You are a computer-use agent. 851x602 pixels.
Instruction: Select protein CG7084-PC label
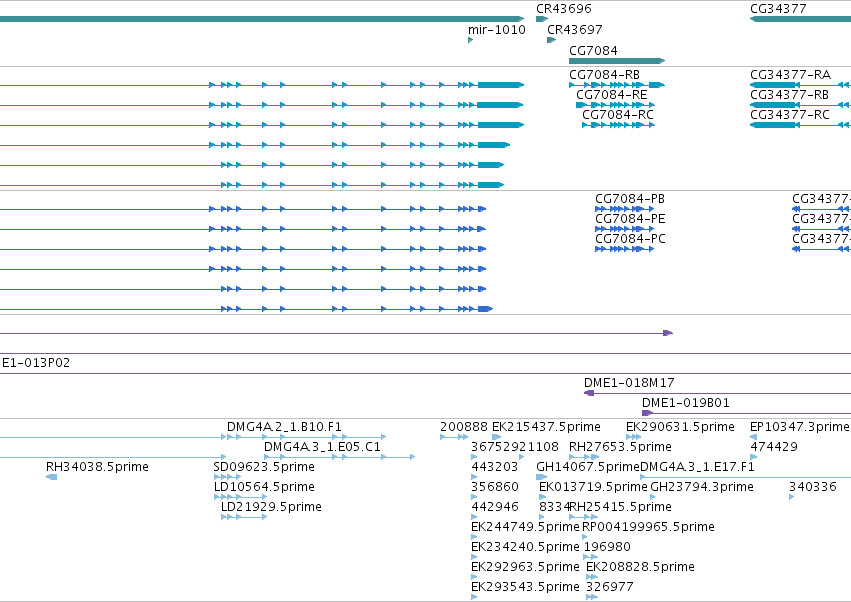click(630, 239)
